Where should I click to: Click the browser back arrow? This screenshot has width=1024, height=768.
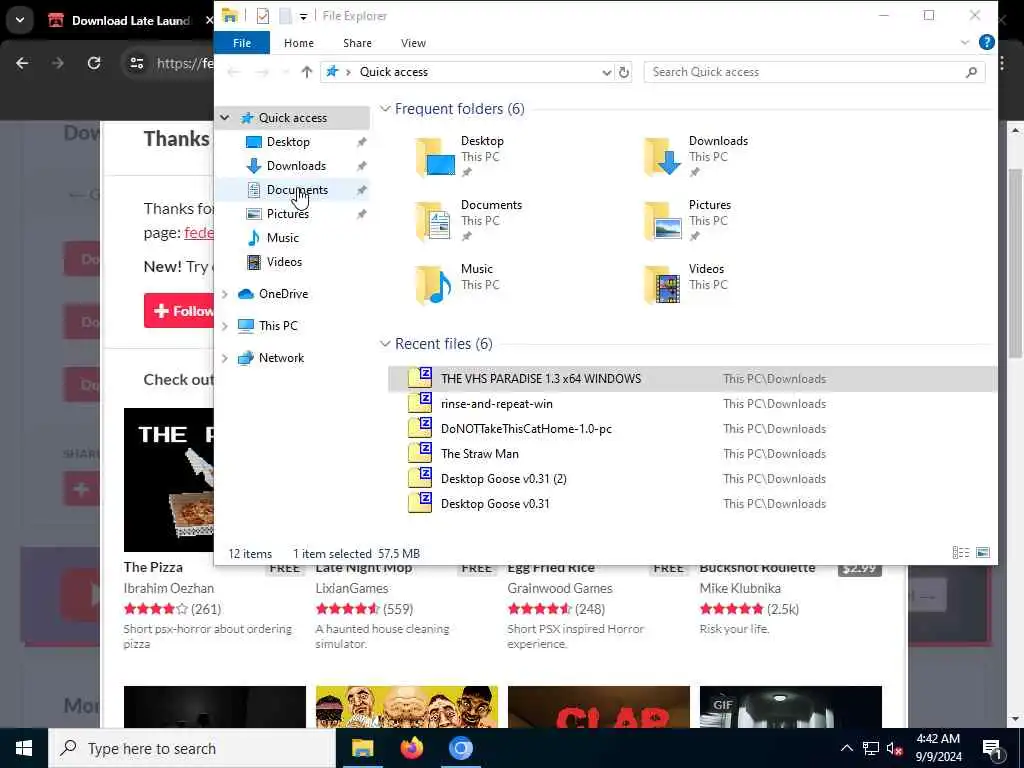pos(22,63)
